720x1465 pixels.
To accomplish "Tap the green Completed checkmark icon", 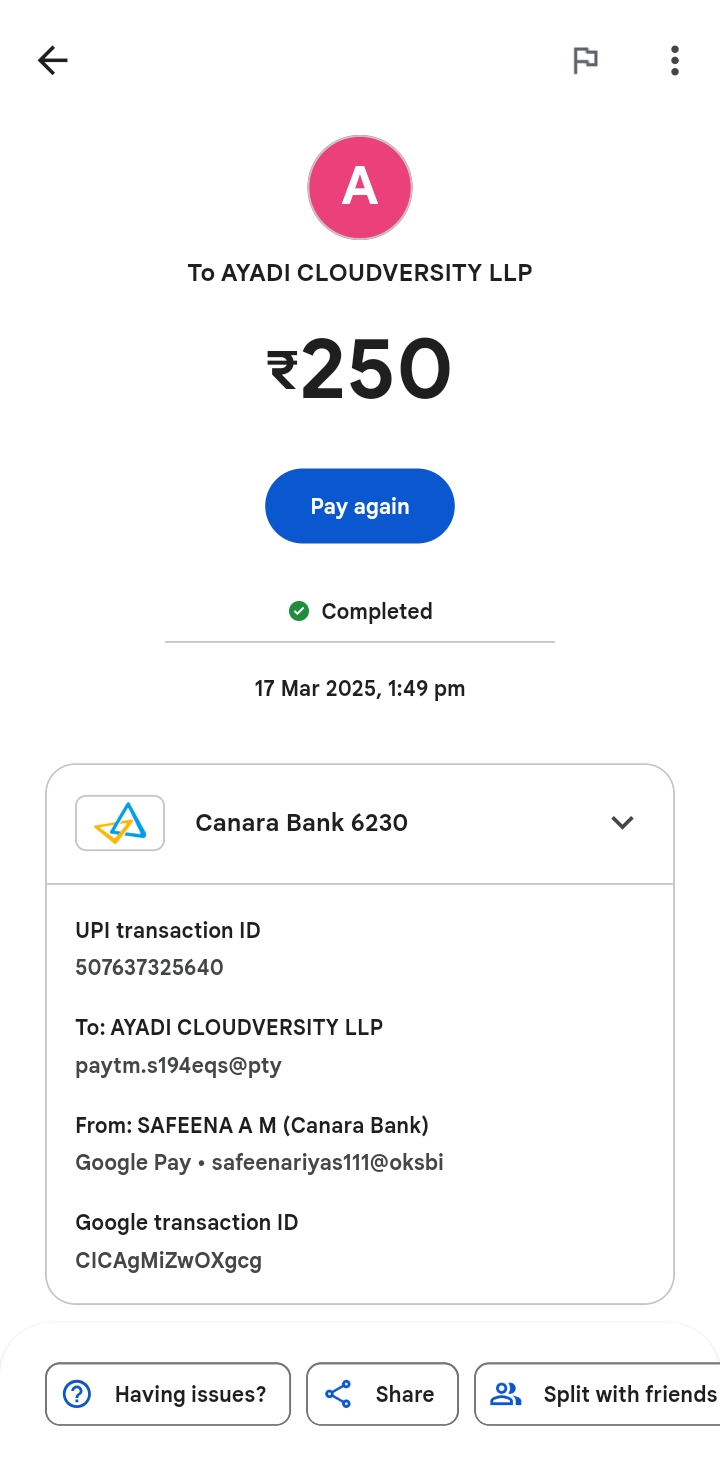I will pyautogui.click(x=298, y=611).
